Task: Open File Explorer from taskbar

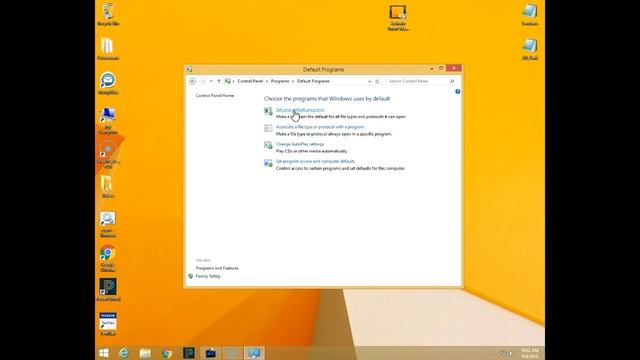Action: (145, 353)
